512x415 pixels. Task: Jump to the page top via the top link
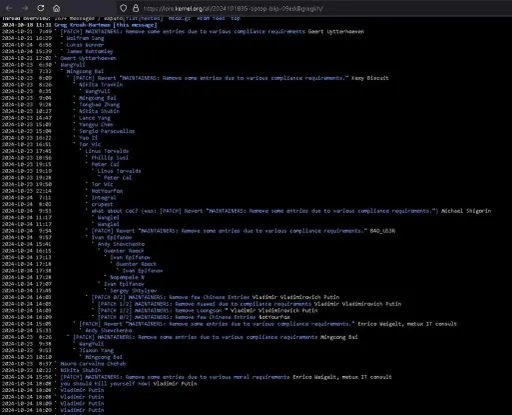[235, 18]
